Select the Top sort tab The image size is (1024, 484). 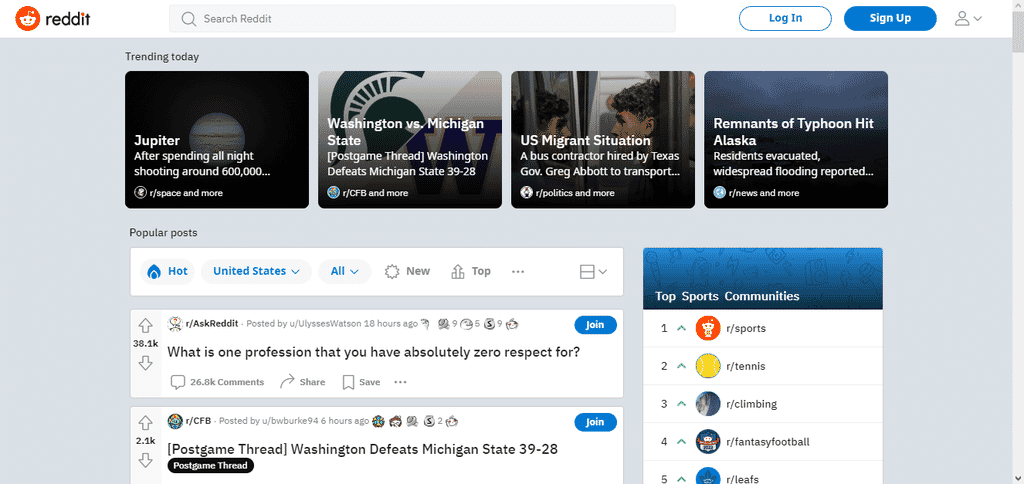pyautogui.click(x=471, y=271)
